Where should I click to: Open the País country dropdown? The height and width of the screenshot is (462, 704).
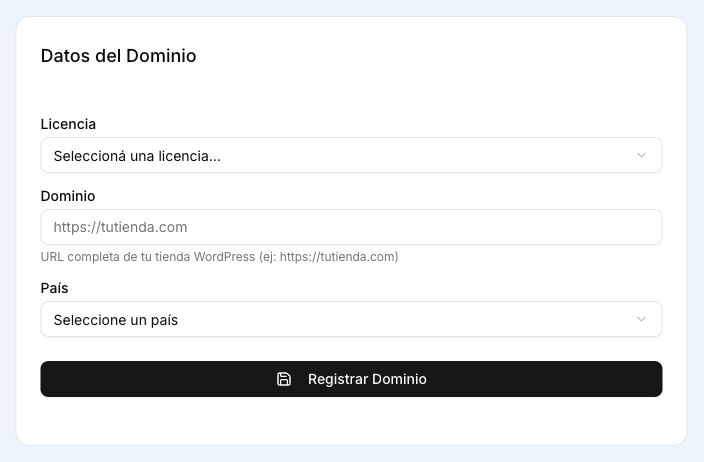pyautogui.click(x=351, y=319)
